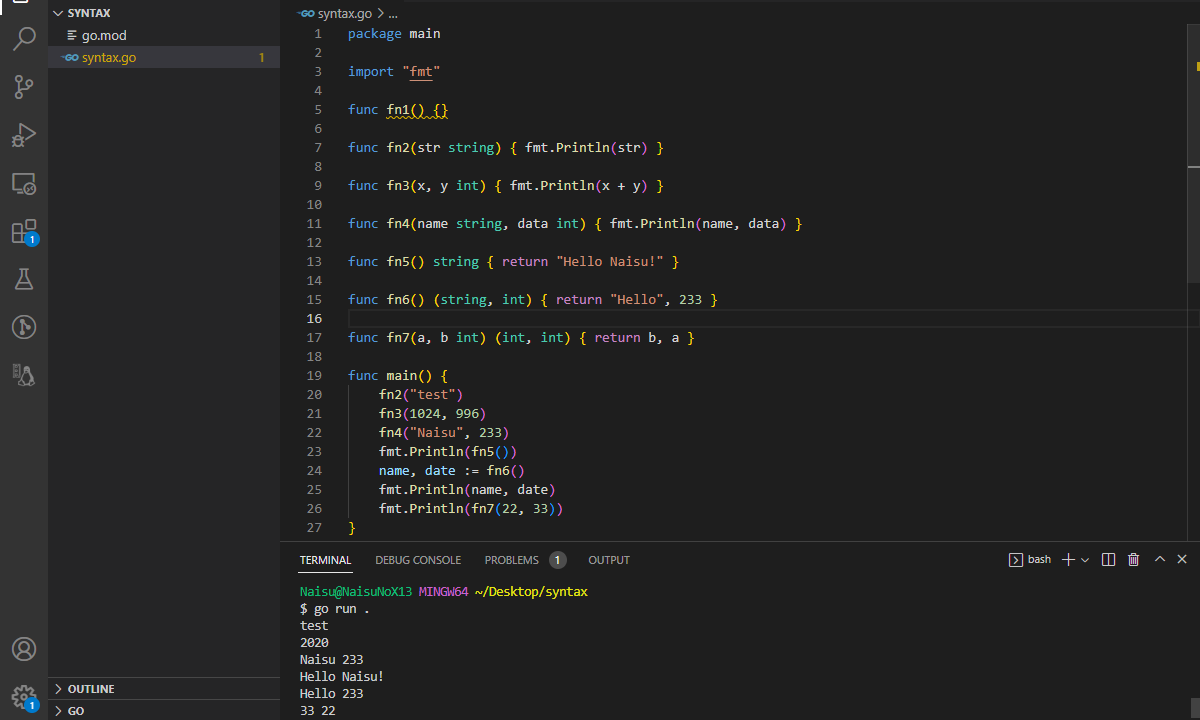Open the Remote Explorer view

24,184
